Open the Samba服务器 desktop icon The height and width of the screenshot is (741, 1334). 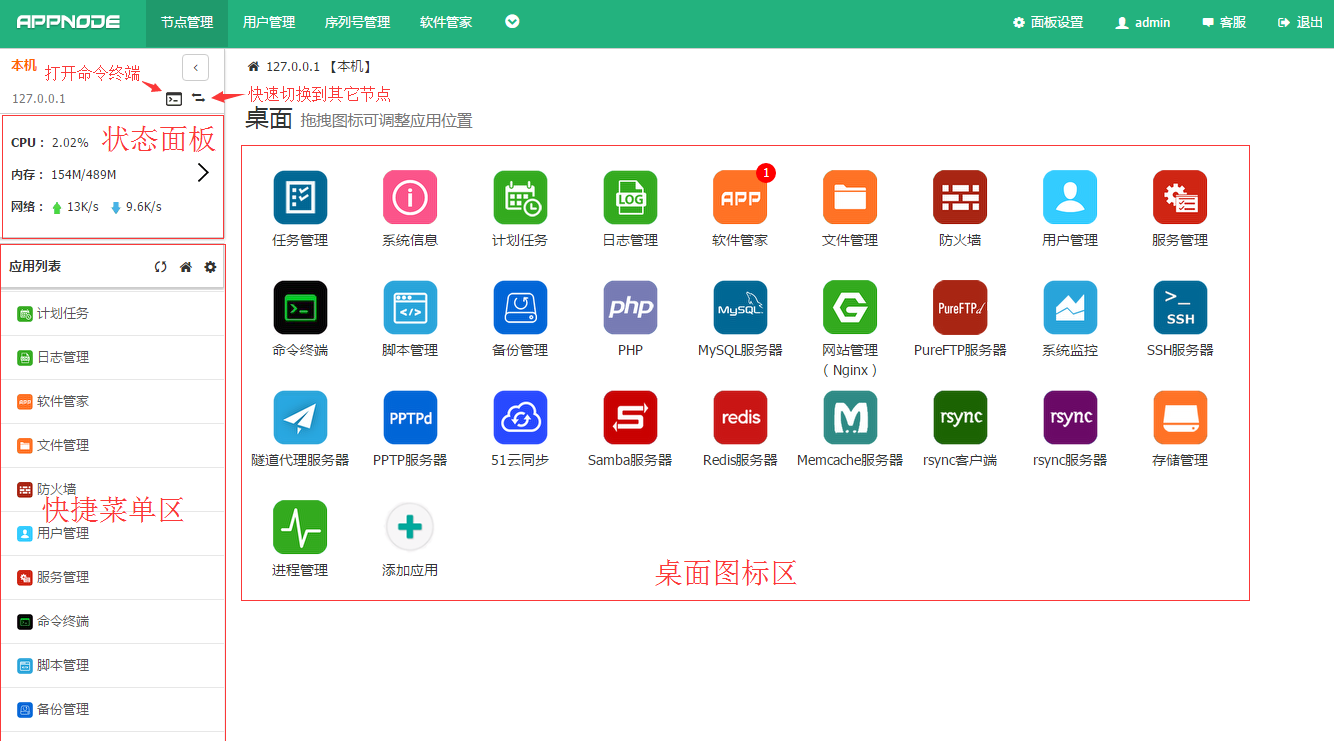[x=630, y=417]
